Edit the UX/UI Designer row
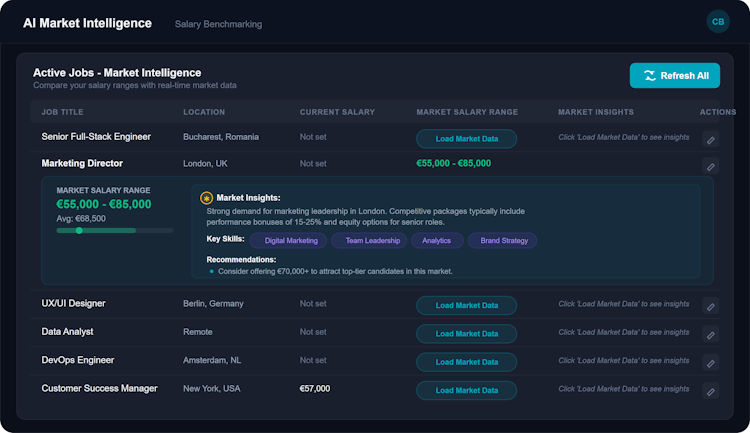750x433 pixels. coord(710,307)
